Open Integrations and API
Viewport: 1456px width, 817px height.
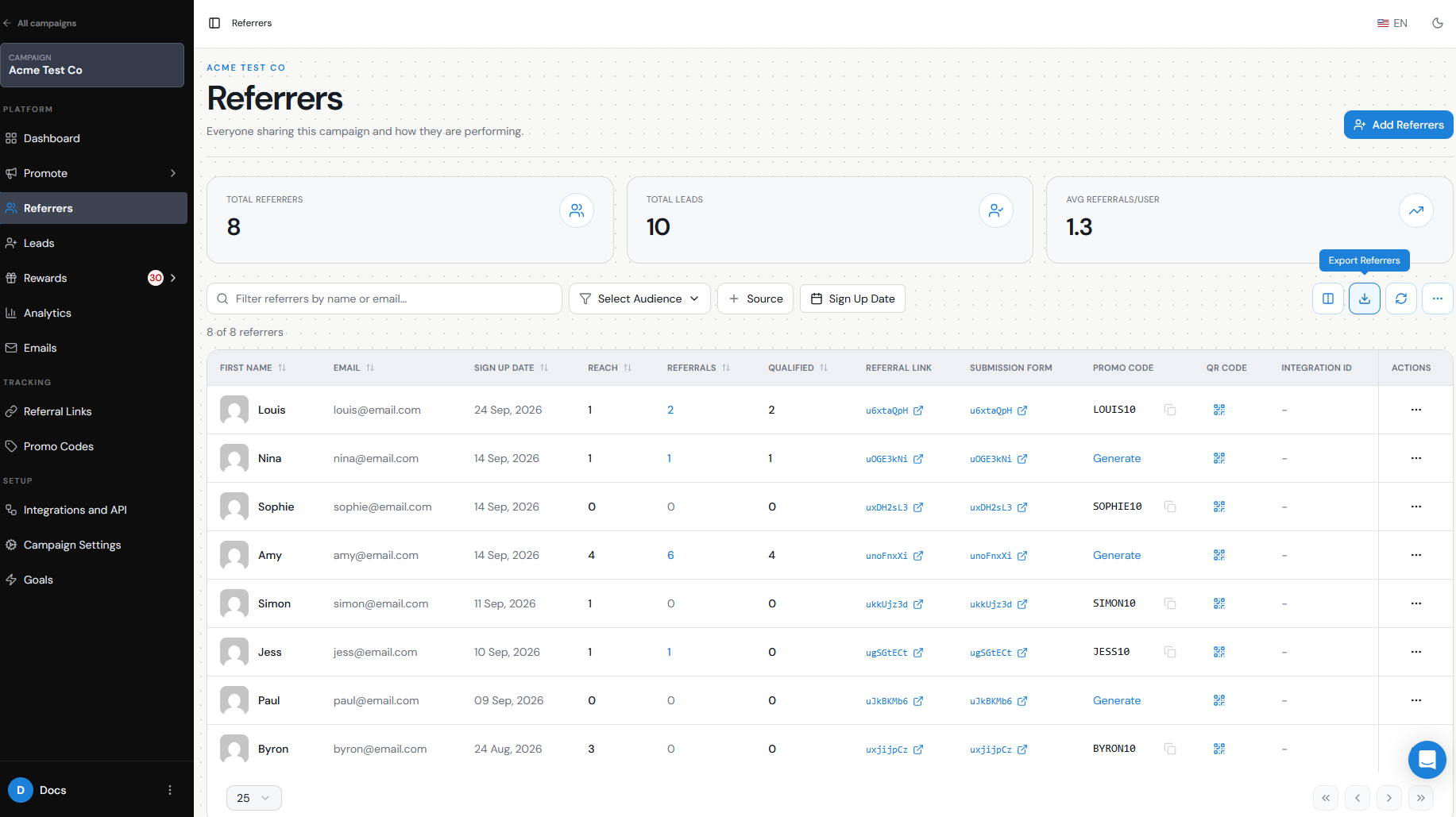pos(94,510)
